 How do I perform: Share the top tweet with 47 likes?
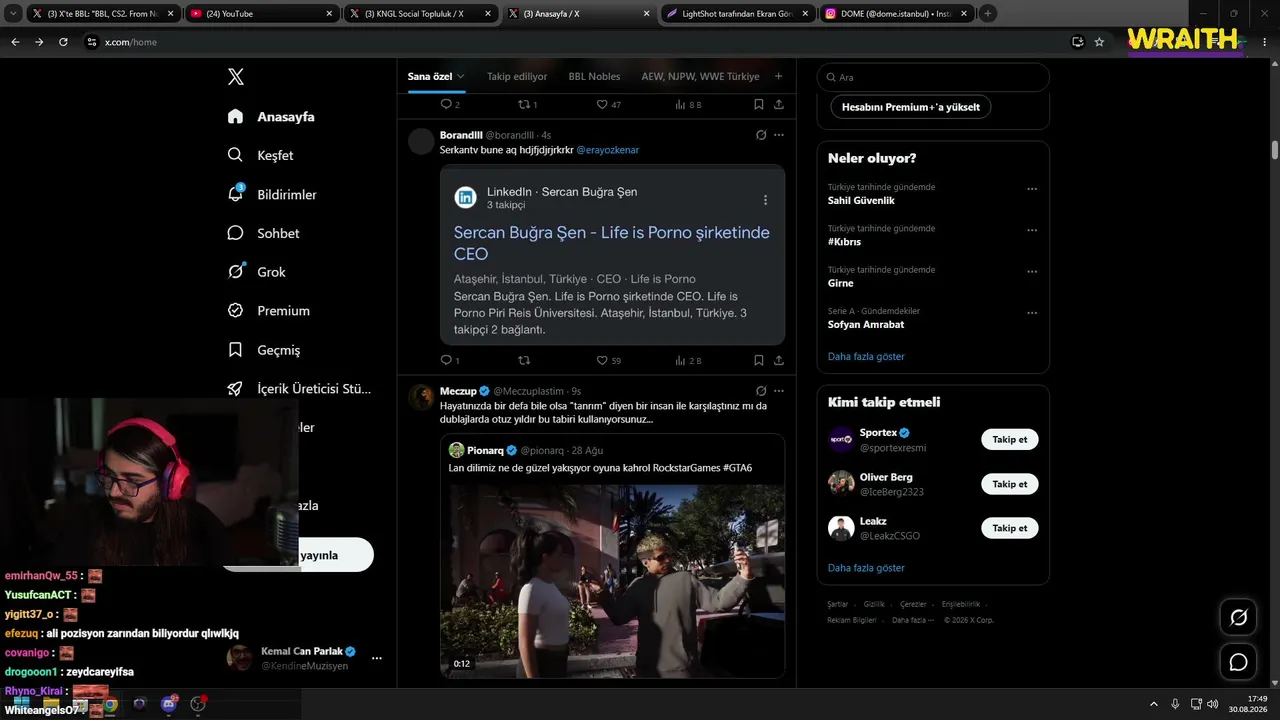tap(778, 104)
